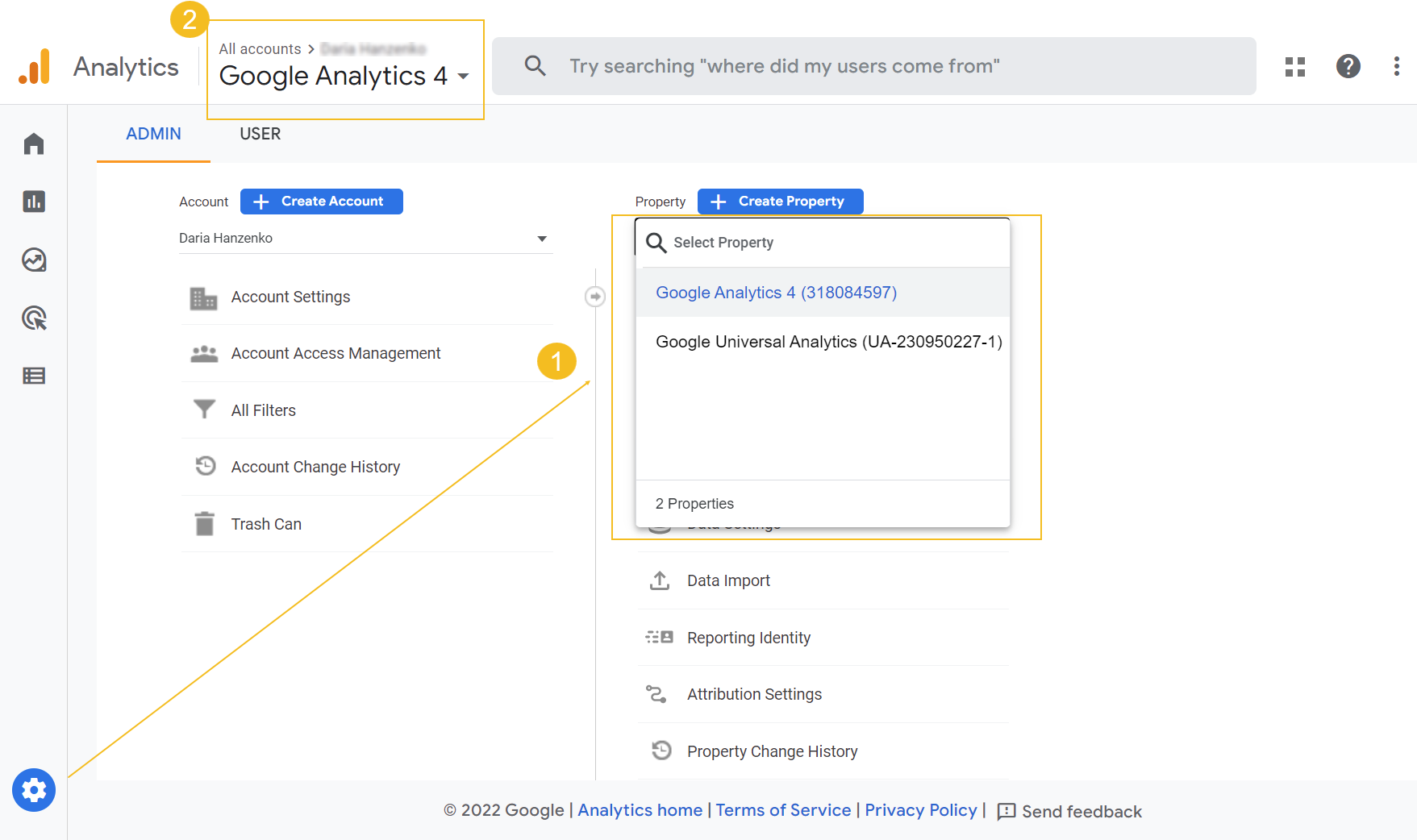Click the '2 Properties' count text
1417x840 pixels.
pyautogui.click(x=694, y=504)
